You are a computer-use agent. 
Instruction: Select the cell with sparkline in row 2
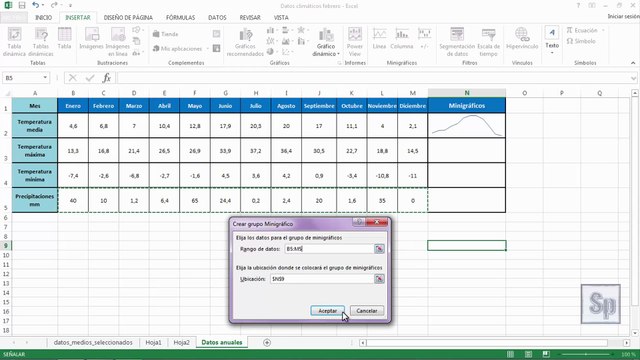(x=467, y=126)
